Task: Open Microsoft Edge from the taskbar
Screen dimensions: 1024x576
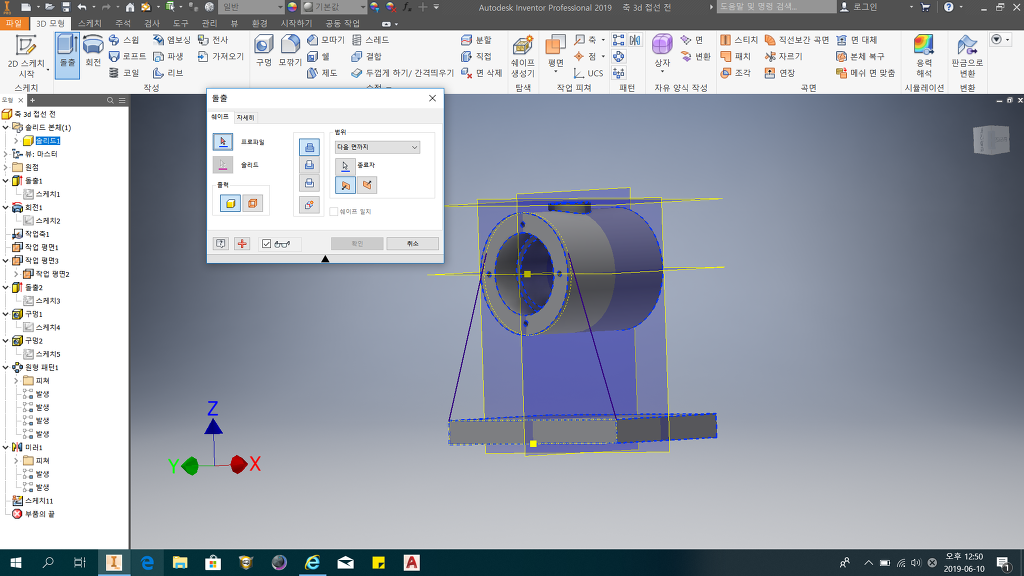Action: point(146,563)
